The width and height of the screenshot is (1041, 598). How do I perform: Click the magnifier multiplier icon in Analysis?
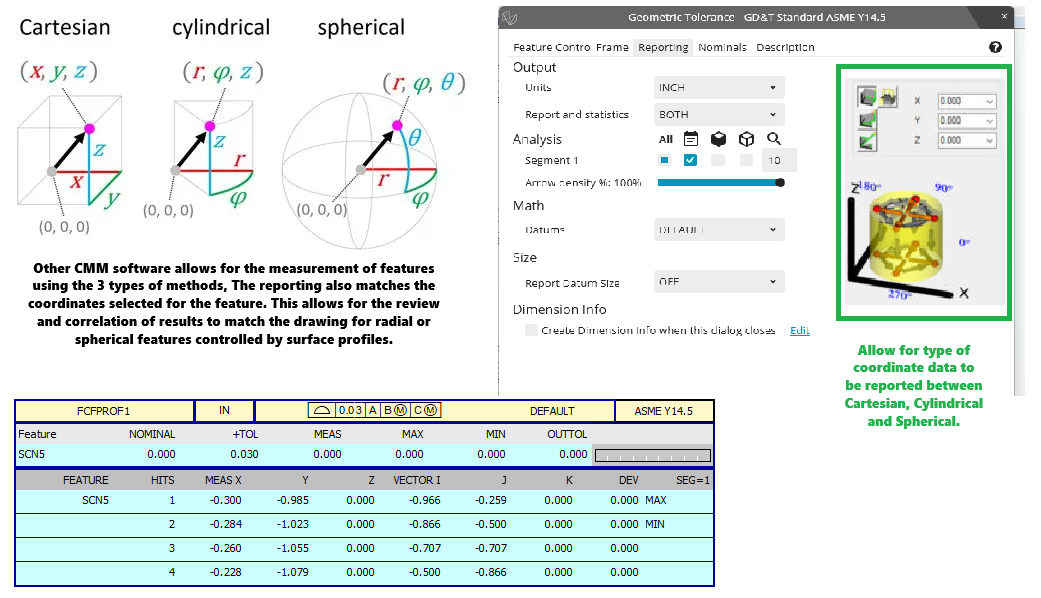pos(774,139)
